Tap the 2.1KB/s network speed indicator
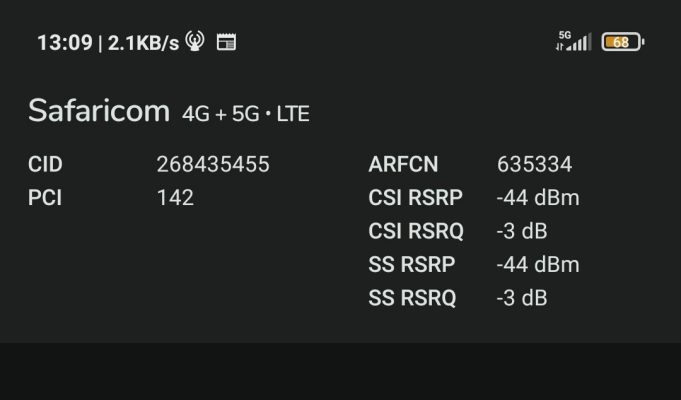681x400 pixels. pyautogui.click(x=143, y=43)
